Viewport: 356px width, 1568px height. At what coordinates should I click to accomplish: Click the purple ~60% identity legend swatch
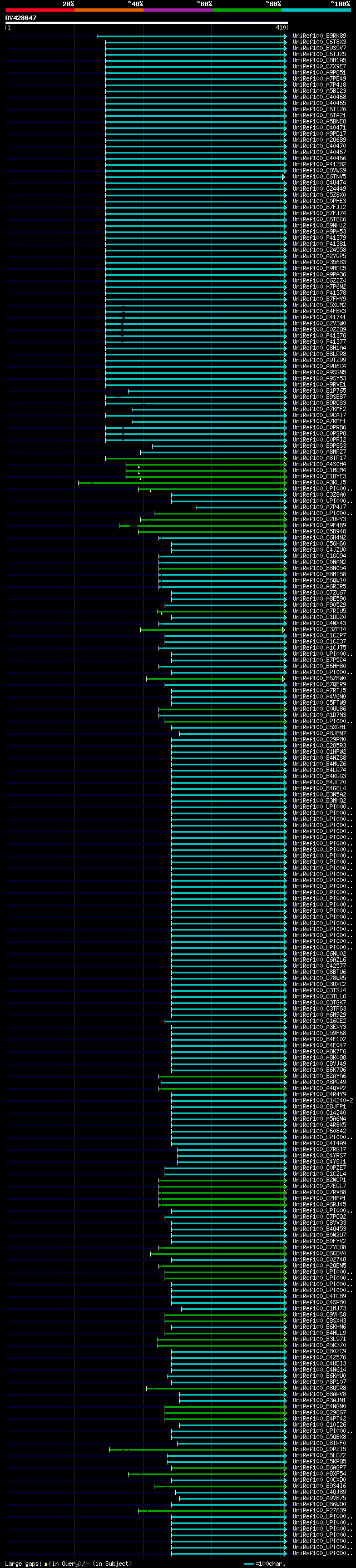point(177,10)
